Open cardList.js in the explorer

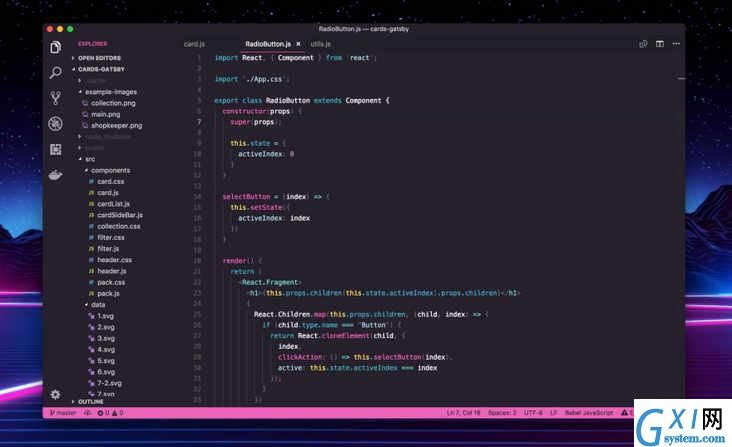pyautogui.click(x=113, y=204)
